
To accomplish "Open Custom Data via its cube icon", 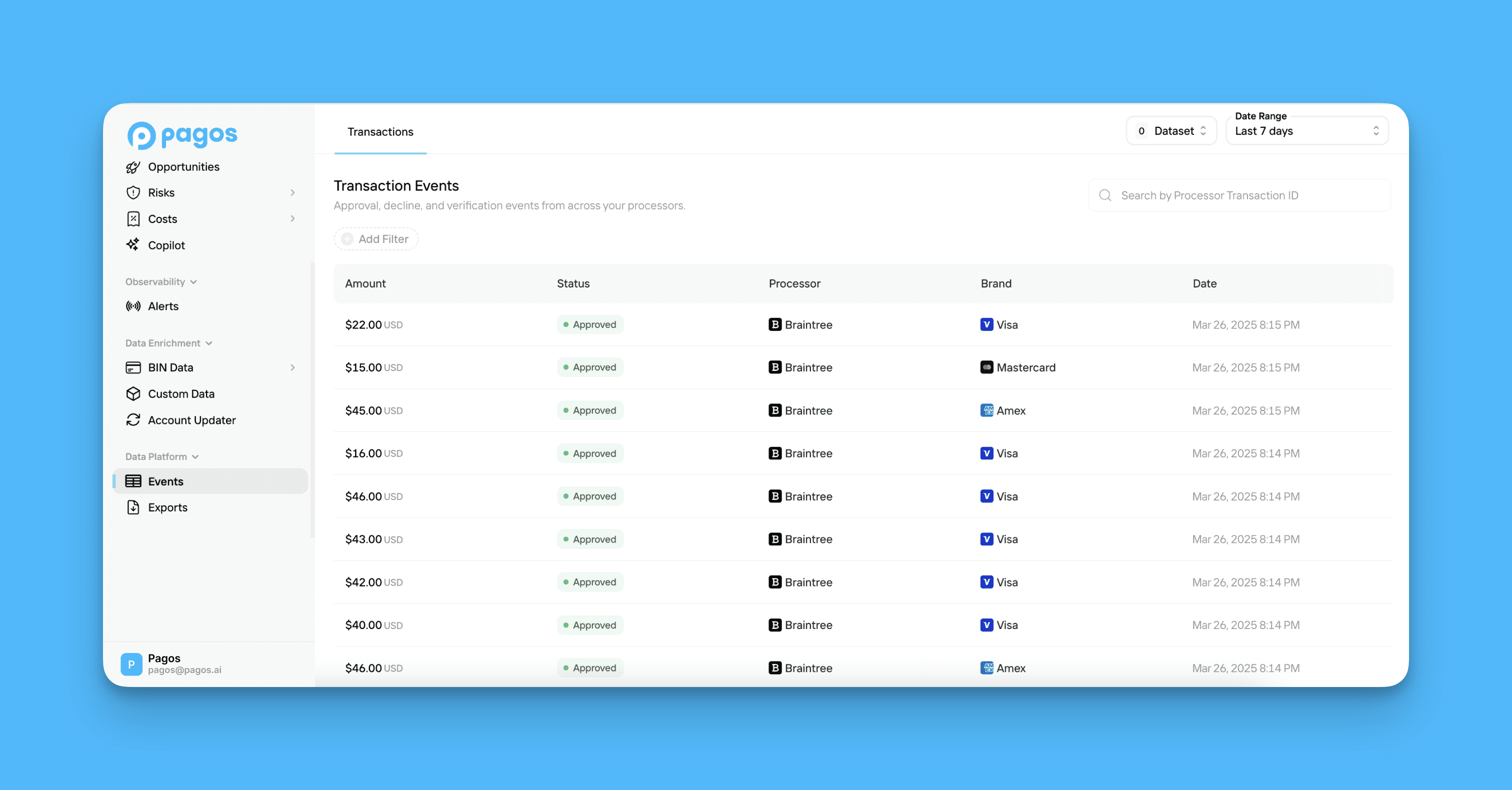I will click(x=133, y=393).
